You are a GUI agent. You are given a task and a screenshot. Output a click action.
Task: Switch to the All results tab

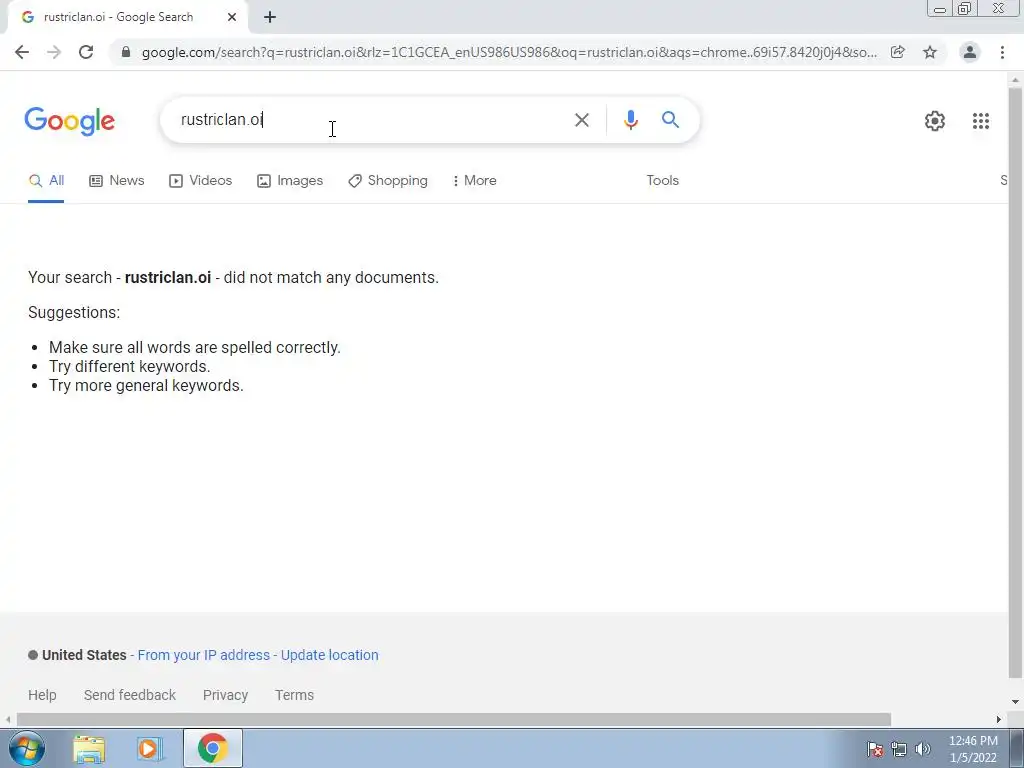[46, 181]
